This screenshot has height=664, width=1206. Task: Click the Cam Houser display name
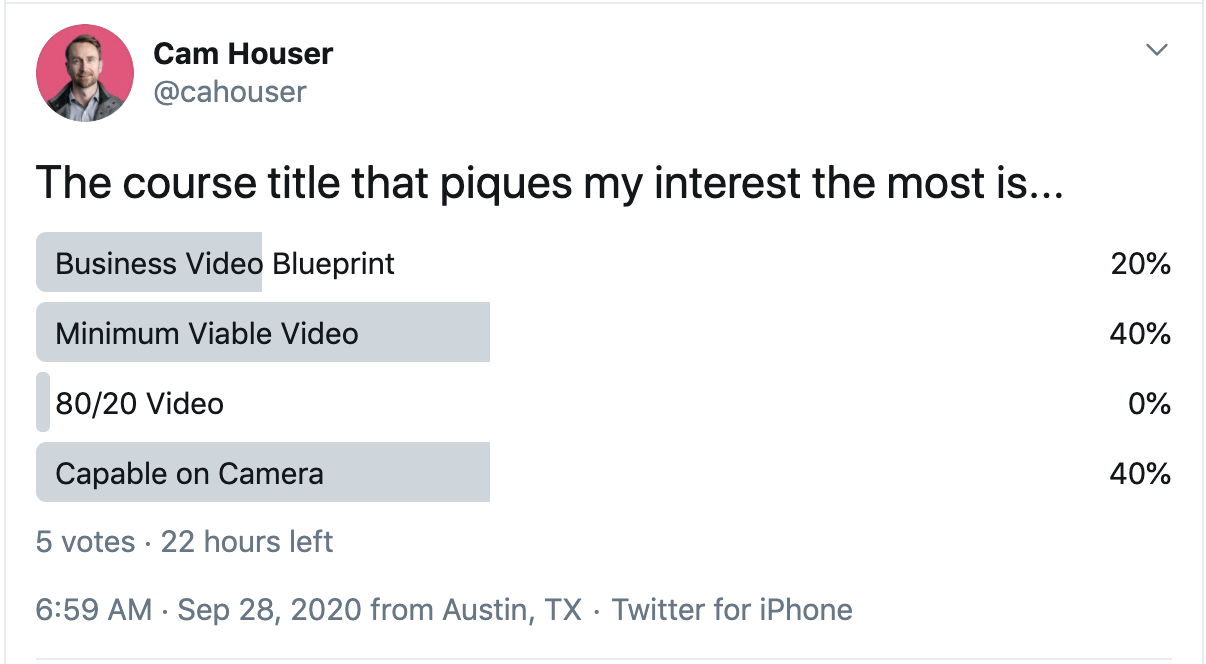(243, 54)
